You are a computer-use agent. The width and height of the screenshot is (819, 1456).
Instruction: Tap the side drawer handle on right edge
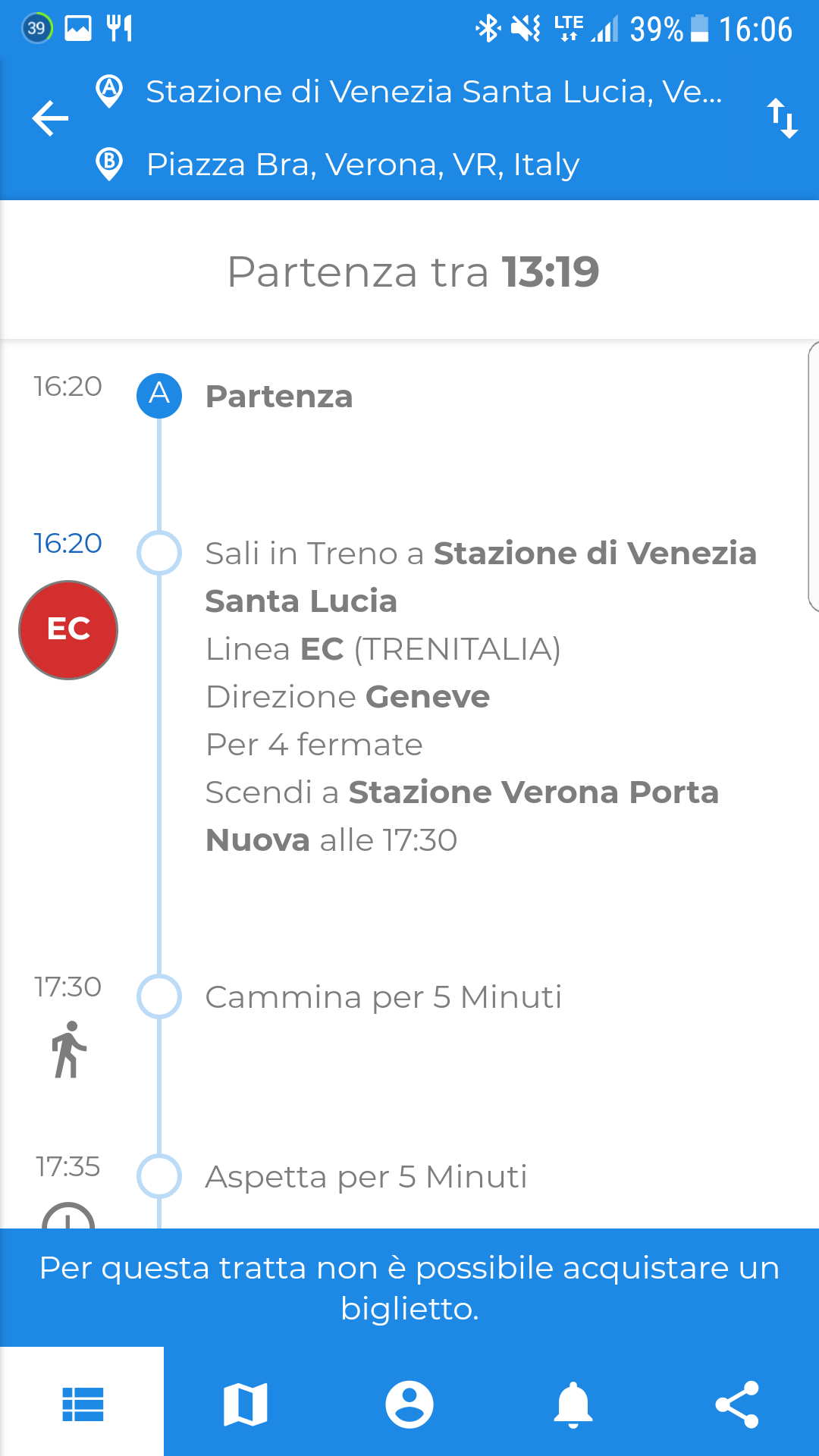[x=813, y=476]
